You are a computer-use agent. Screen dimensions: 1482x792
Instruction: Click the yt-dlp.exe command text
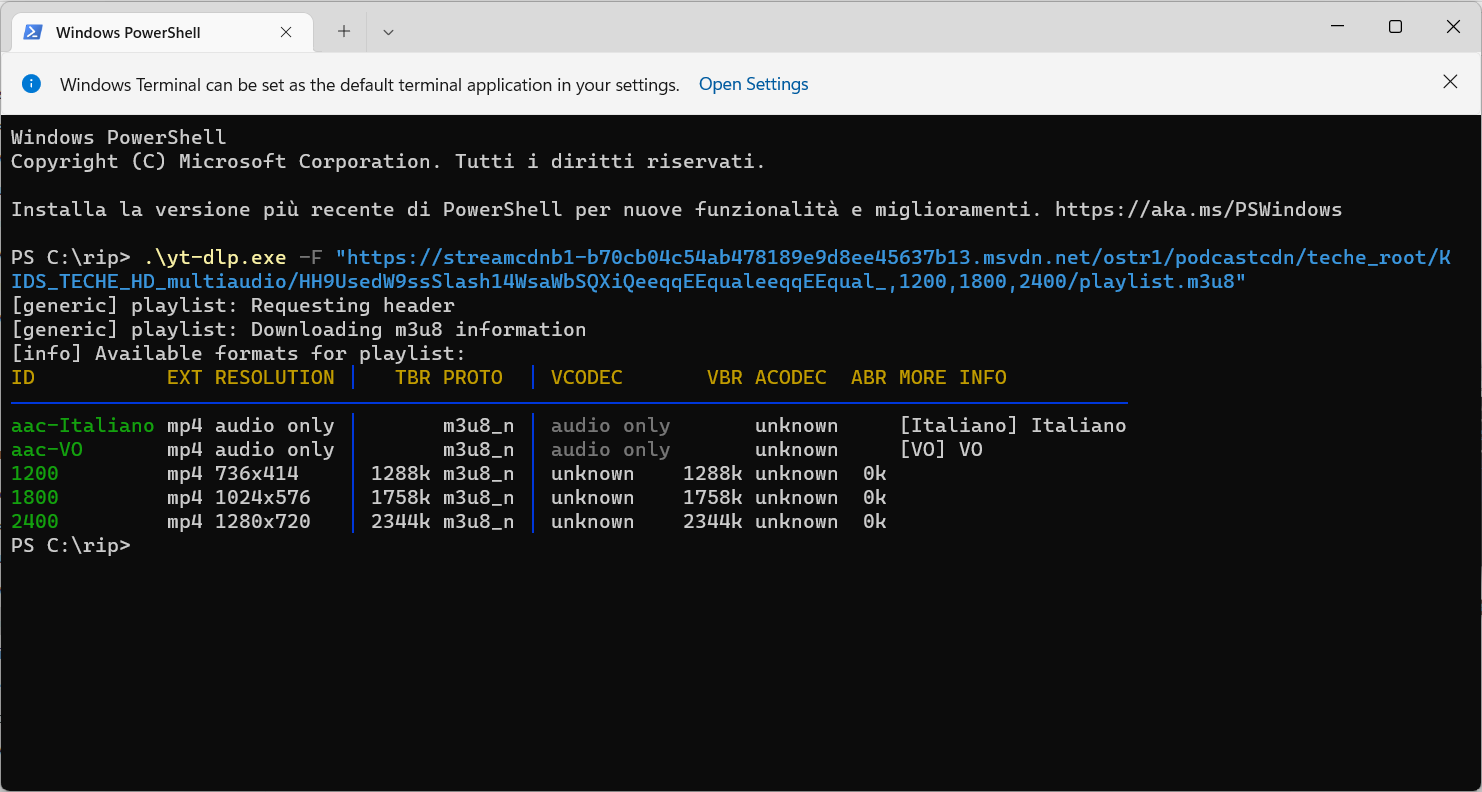tap(215, 258)
